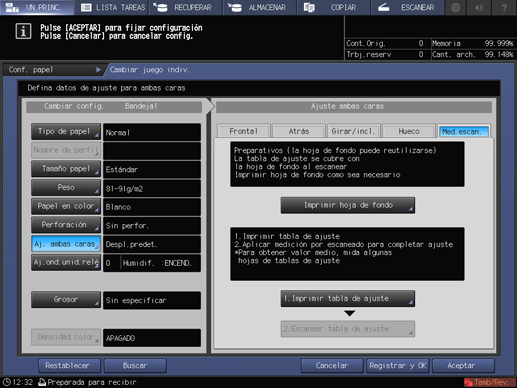Open the Papel en color setting
Screen dimensions: 517x388
tap(66, 206)
